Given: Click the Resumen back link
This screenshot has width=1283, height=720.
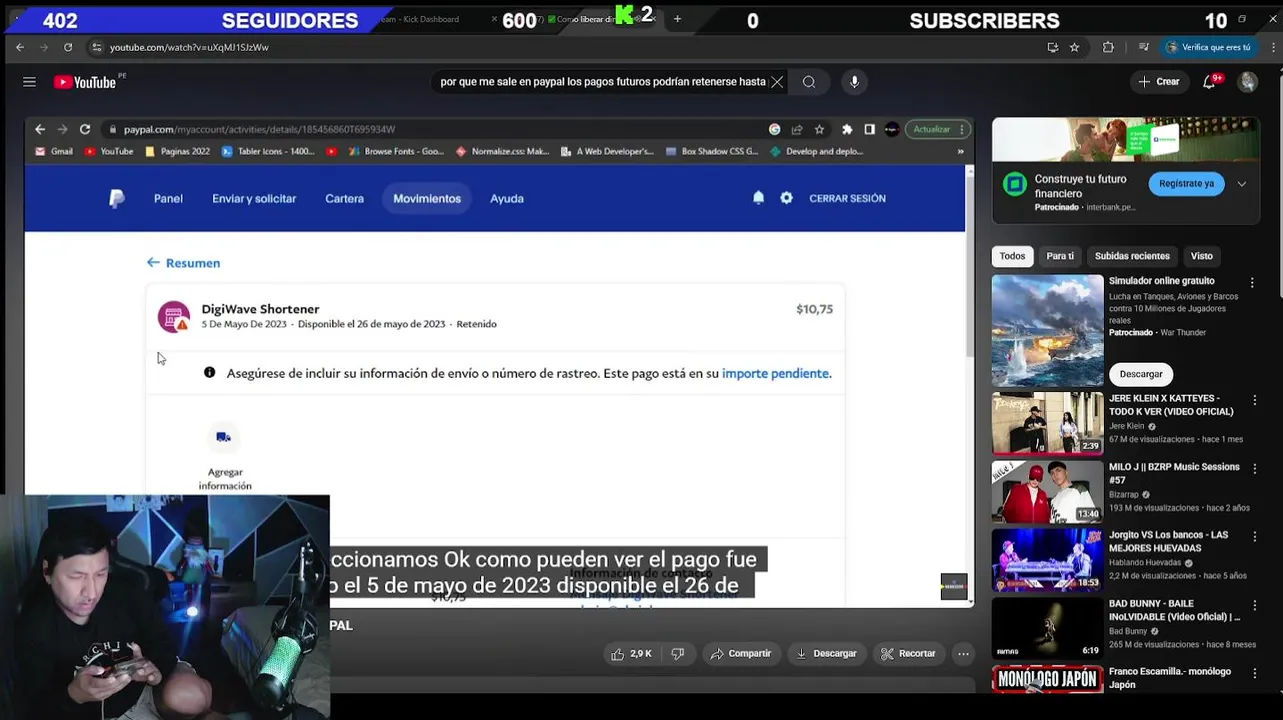Looking at the screenshot, I should [183, 263].
